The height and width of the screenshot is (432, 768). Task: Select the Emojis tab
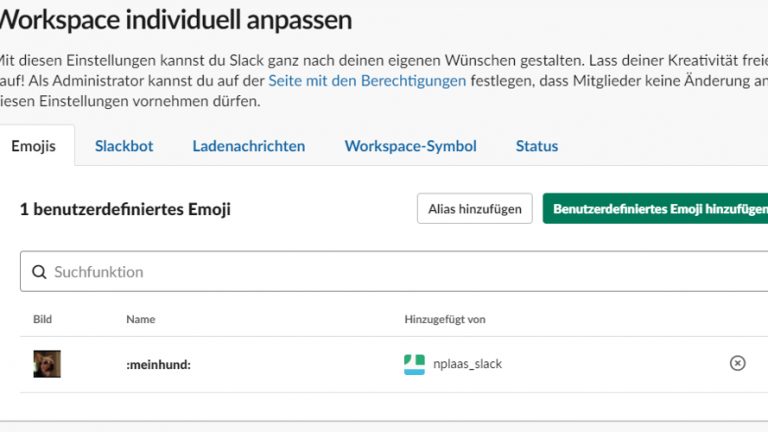pos(33,146)
